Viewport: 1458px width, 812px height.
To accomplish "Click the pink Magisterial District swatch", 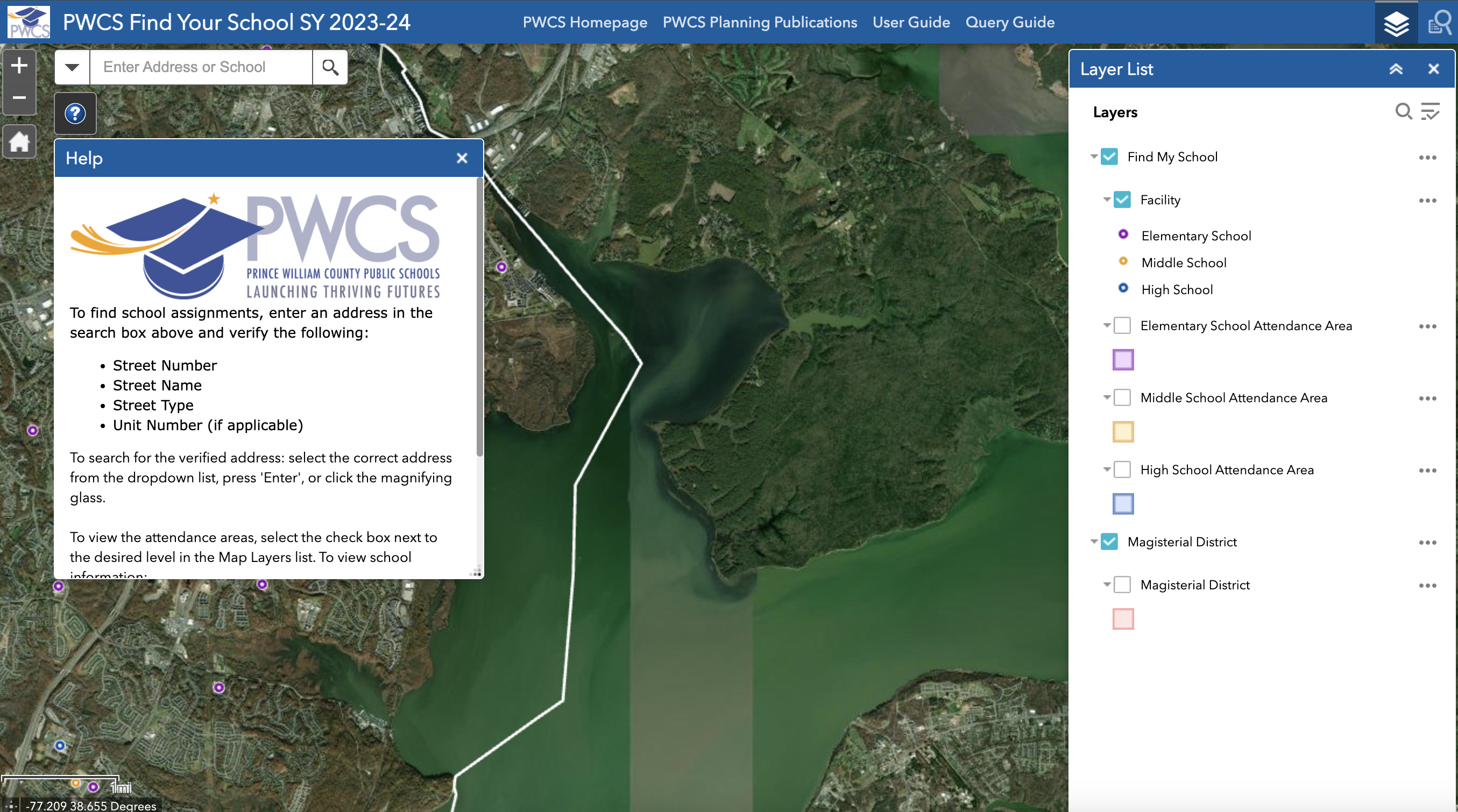I will (x=1123, y=619).
